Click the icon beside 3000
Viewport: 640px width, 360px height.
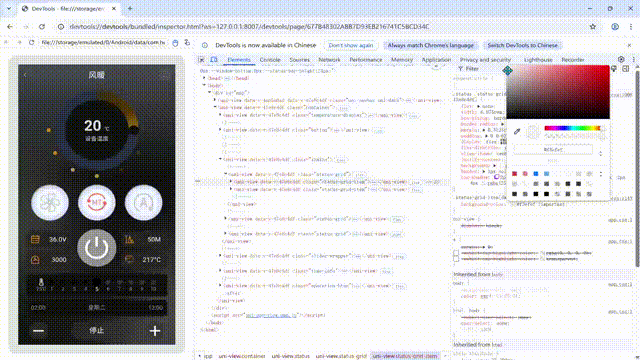click(35, 259)
